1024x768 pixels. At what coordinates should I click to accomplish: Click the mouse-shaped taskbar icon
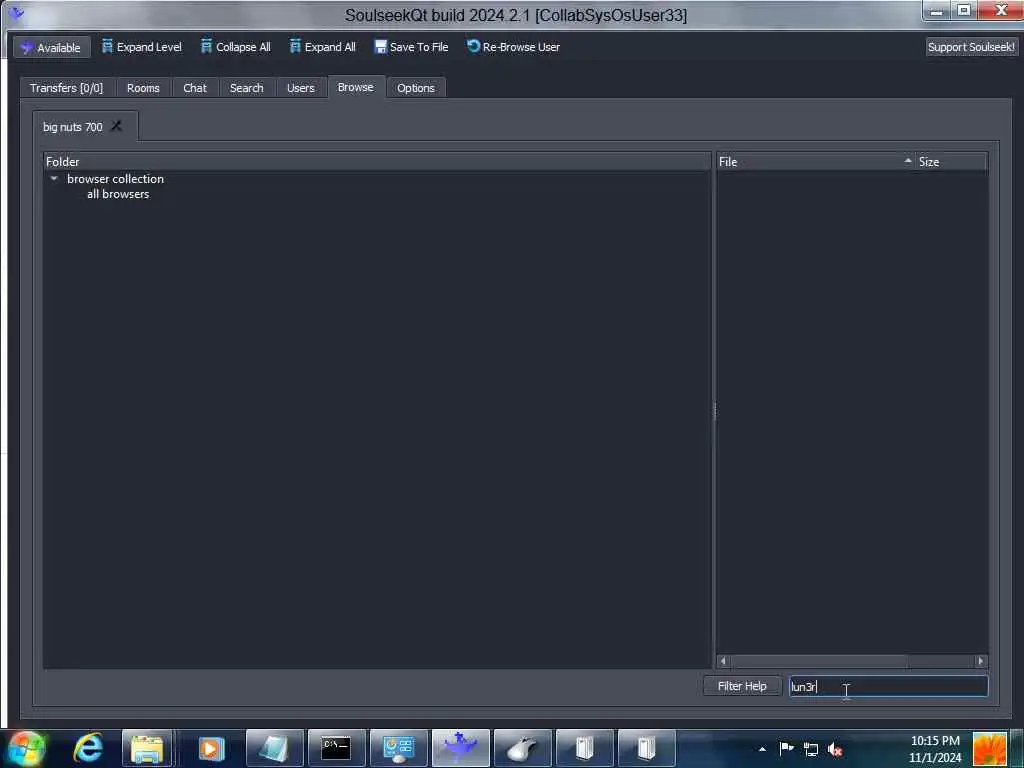point(522,748)
